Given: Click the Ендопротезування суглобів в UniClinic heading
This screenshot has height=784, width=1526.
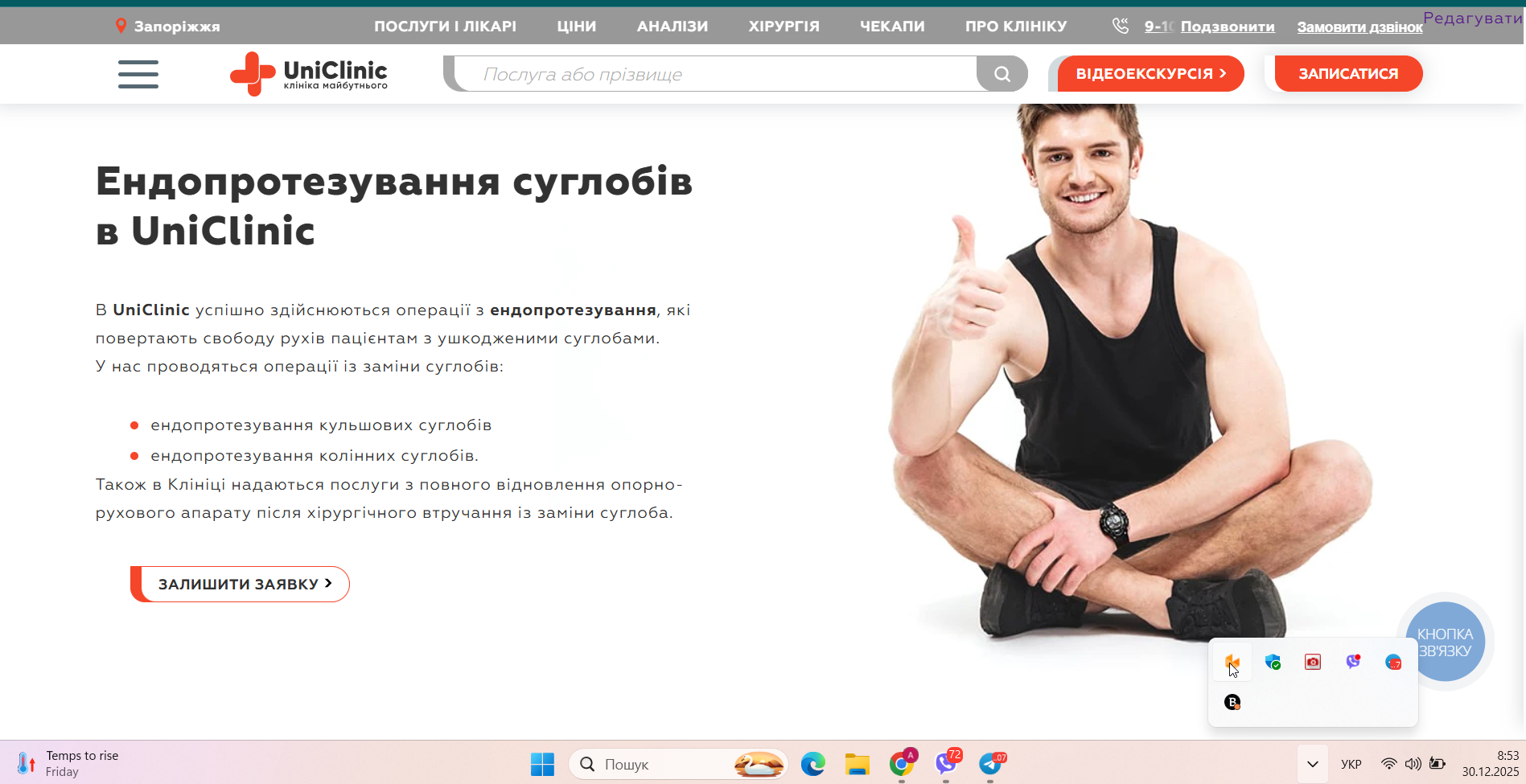Looking at the screenshot, I should pos(394,206).
